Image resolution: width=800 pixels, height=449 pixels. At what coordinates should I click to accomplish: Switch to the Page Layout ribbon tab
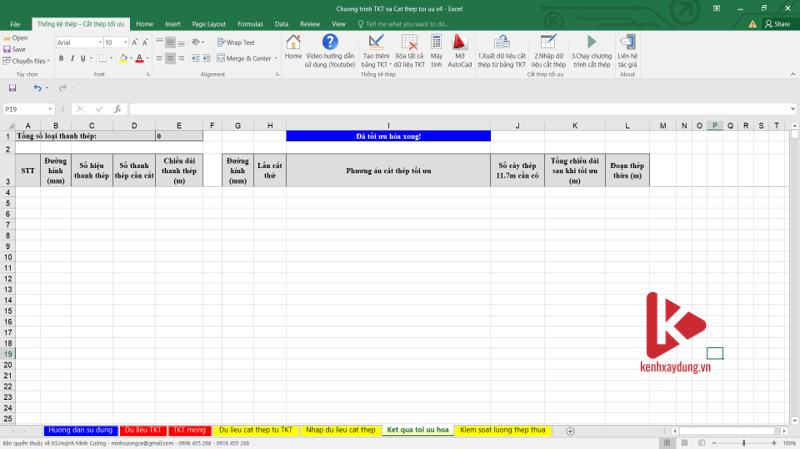[x=209, y=23]
